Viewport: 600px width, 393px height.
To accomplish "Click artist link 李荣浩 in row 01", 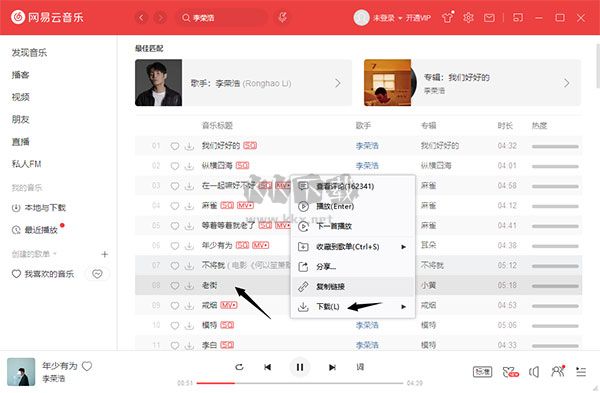I will pyautogui.click(x=367, y=146).
